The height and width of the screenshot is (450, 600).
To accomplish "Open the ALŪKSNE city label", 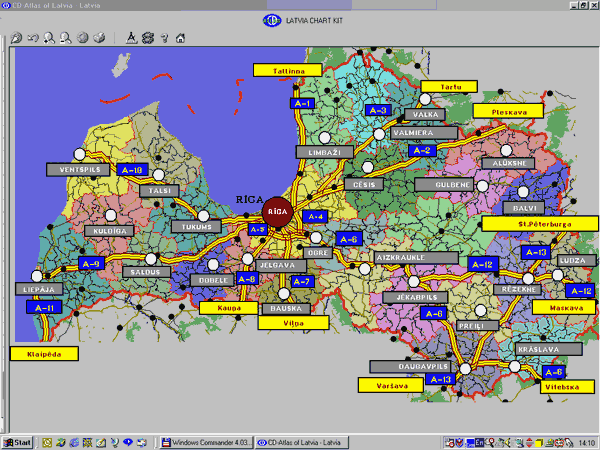I will [509, 163].
